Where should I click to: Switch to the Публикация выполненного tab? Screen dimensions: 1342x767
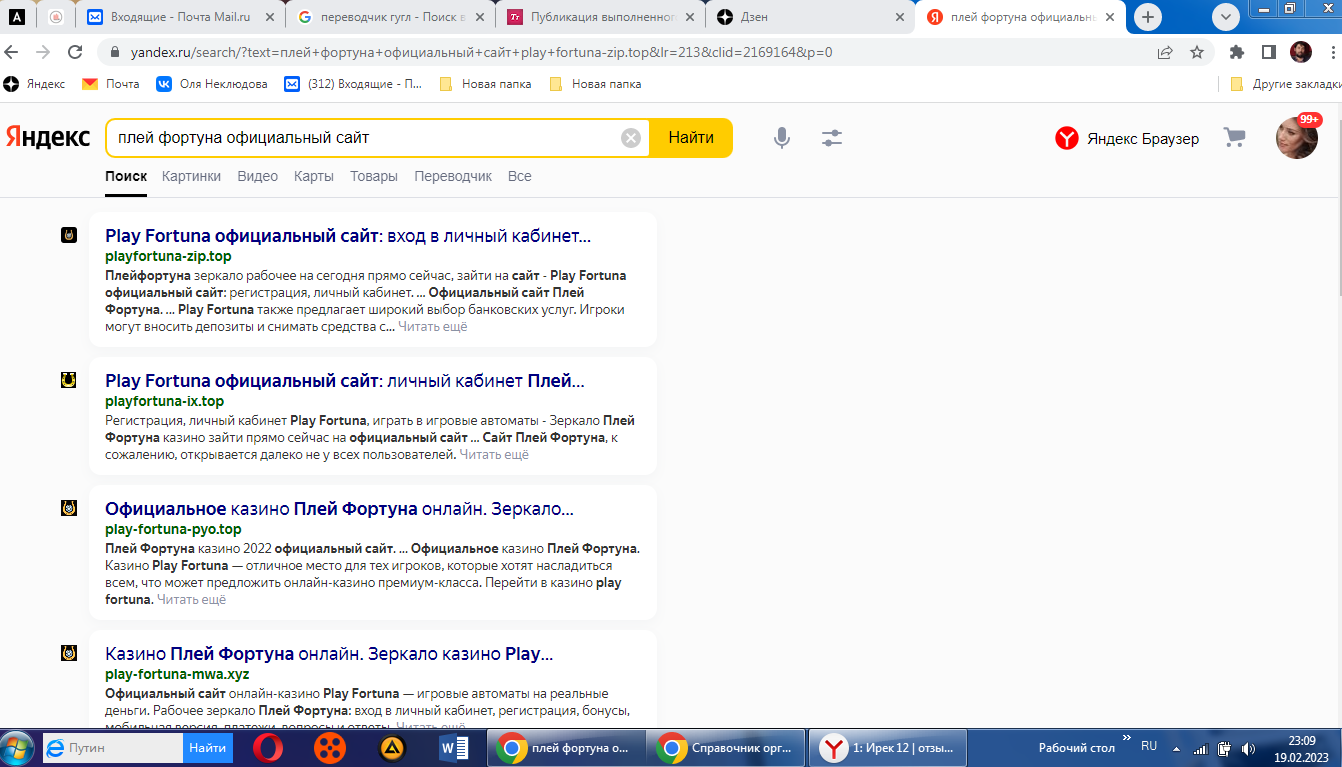(x=599, y=17)
